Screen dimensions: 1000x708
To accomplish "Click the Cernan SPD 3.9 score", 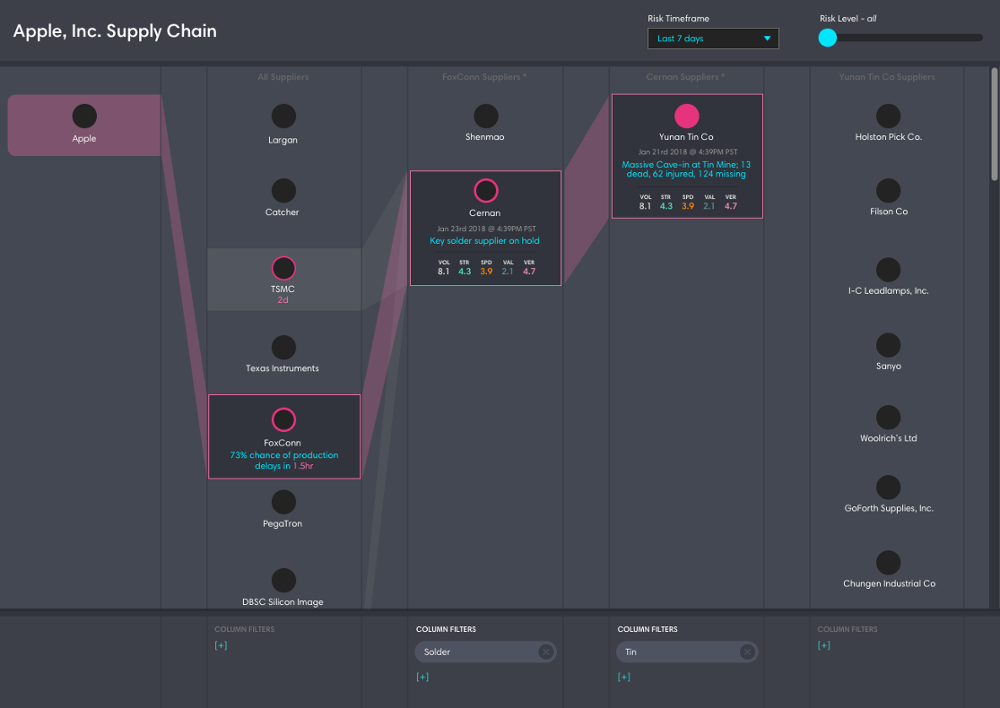I will coord(486,267).
